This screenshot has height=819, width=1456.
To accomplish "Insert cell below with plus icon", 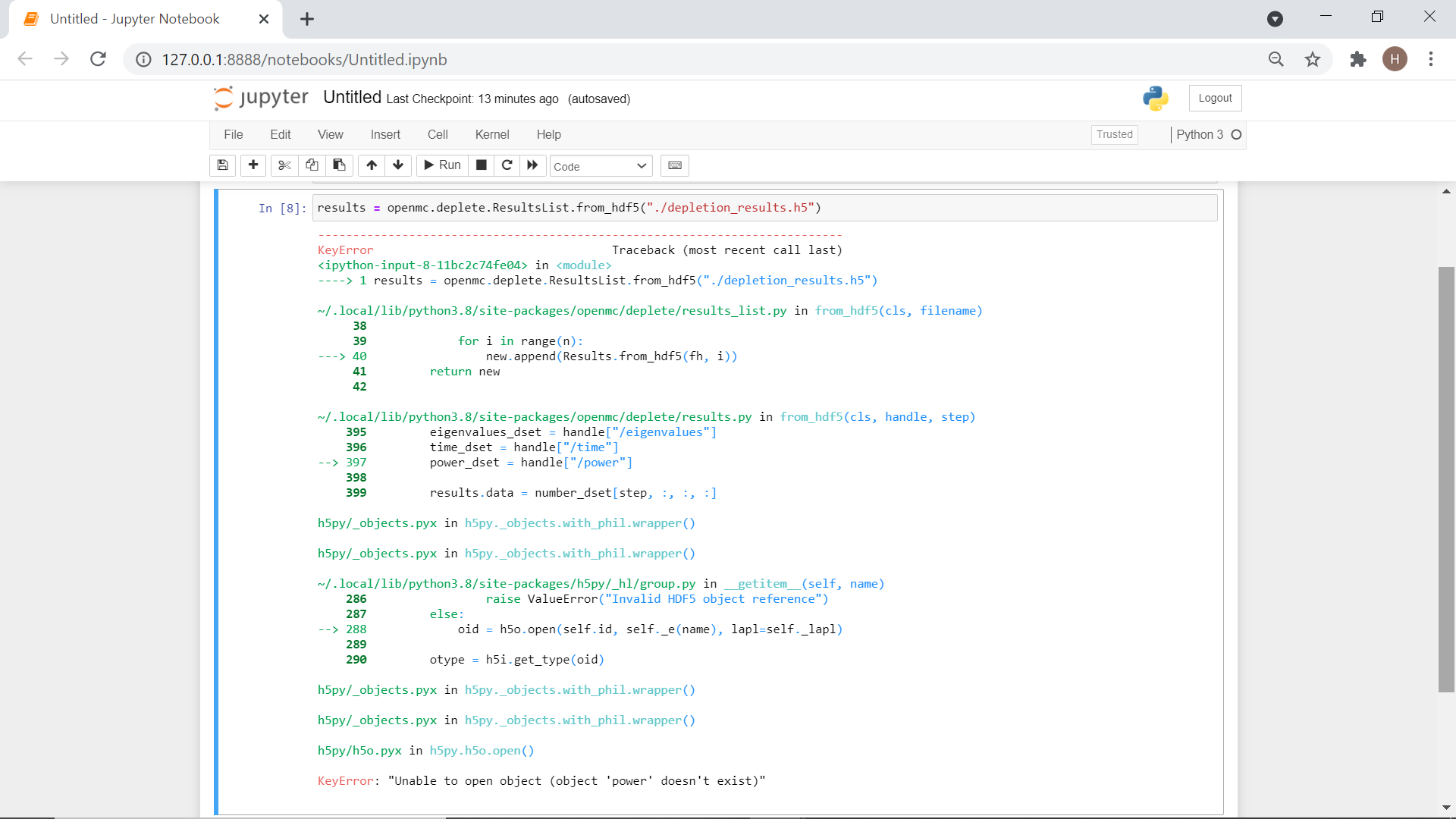I will coord(253,165).
